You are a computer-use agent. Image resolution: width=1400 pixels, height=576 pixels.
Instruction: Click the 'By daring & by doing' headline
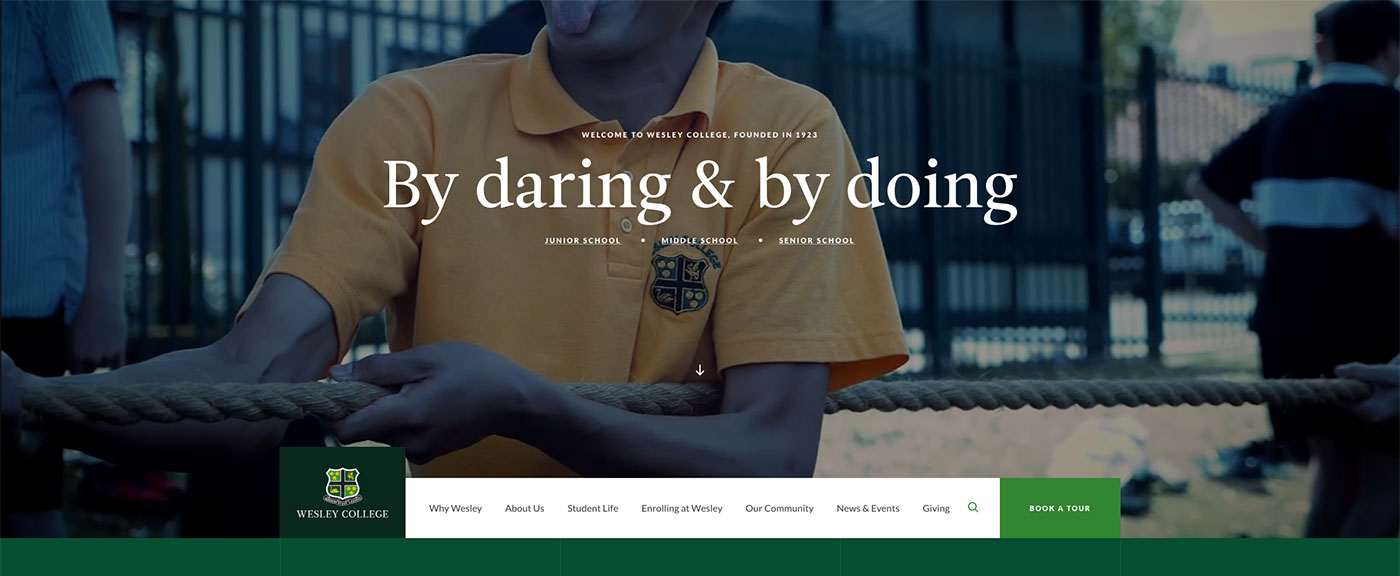coord(700,186)
